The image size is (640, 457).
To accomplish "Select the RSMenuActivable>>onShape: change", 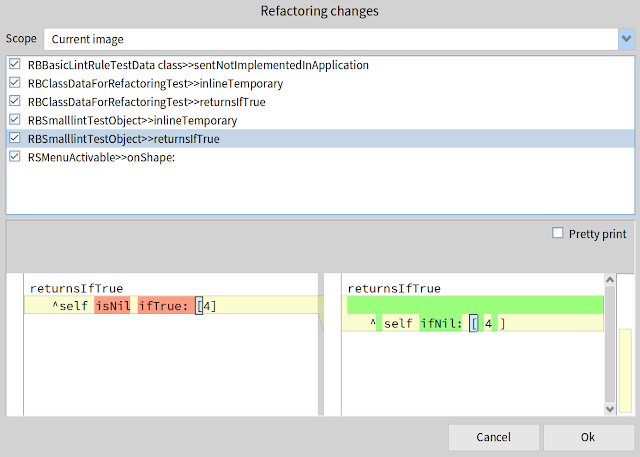I will [104, 157].
